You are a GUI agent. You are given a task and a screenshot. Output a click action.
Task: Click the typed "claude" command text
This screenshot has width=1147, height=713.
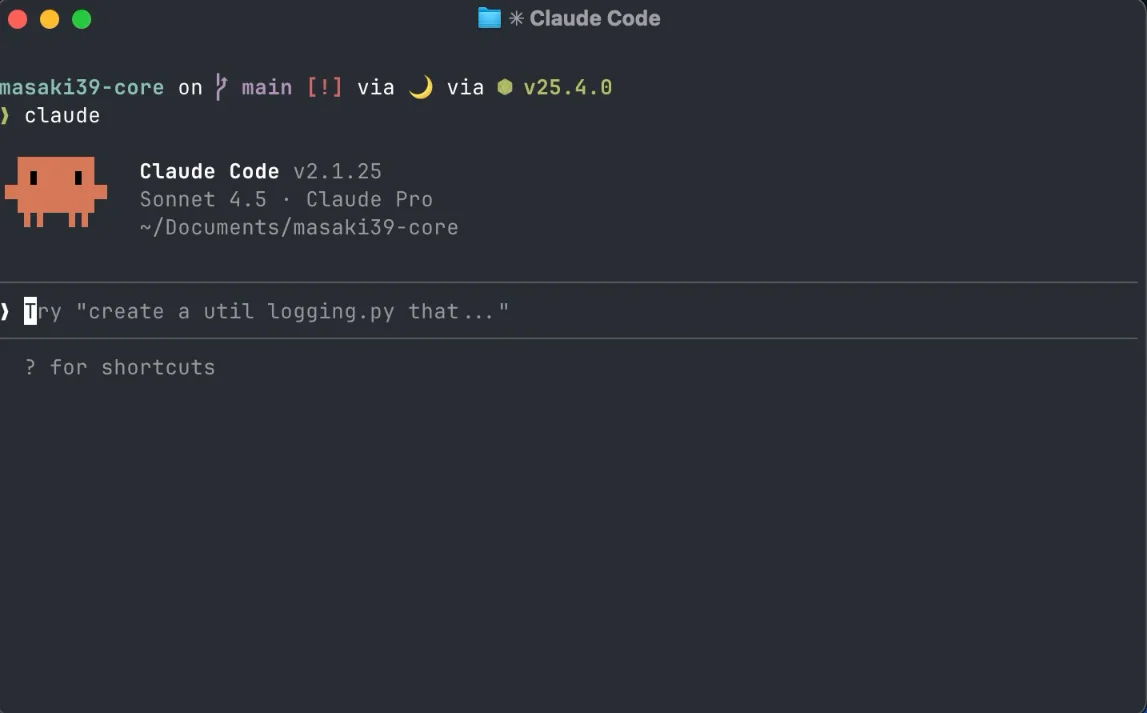(62, 116)
